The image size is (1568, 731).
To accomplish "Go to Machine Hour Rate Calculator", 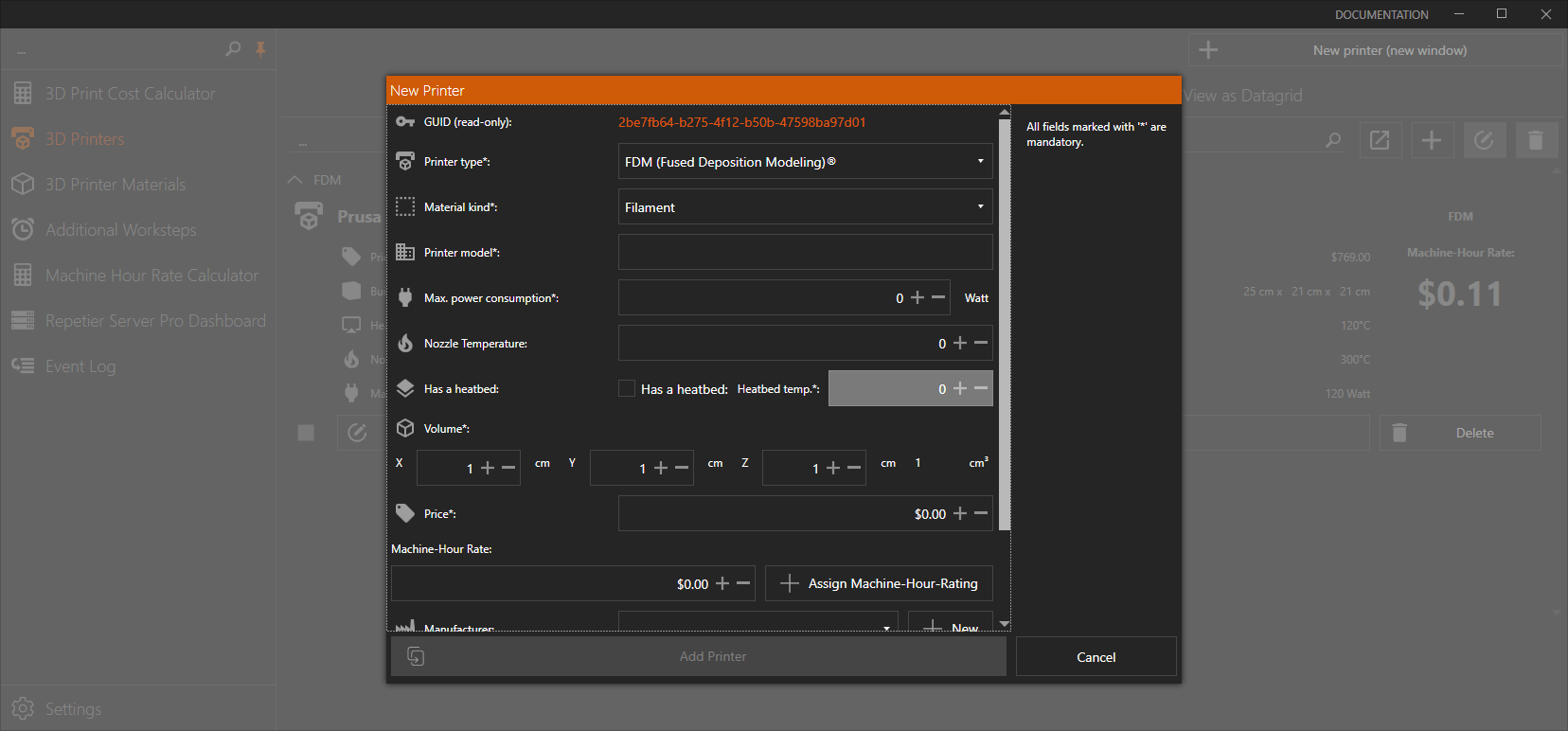I will [x=151, y=276].
